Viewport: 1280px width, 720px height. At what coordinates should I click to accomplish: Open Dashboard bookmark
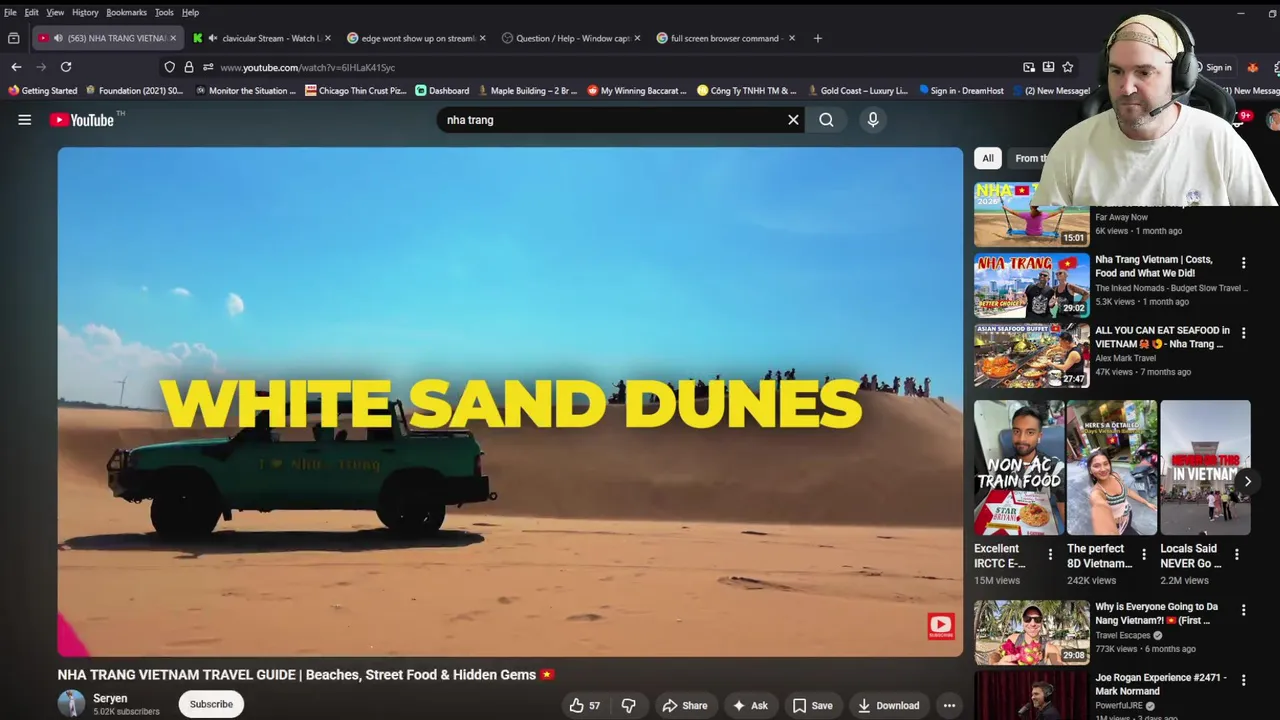[442, 91]
